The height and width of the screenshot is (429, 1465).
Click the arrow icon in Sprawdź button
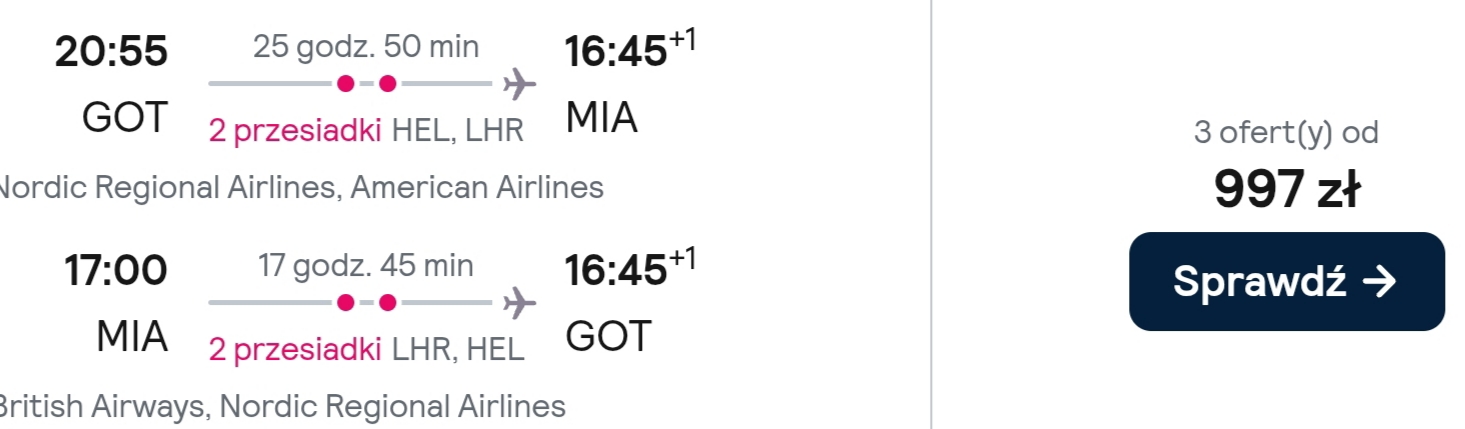[x=1379, y=283]
